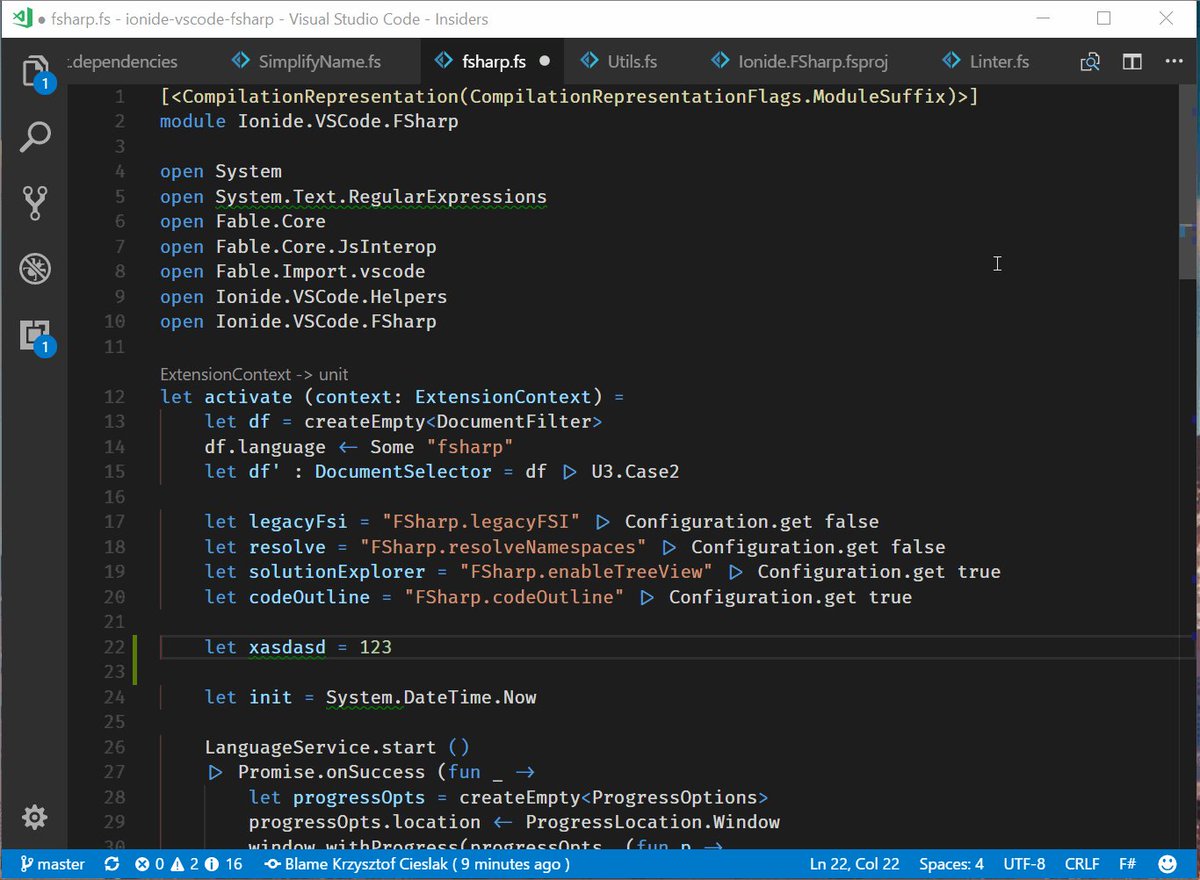The width and height of the screenshot is (1200, 880).
Task: Switch to the paket.dependencies tab
Action: click(x=122, y=61)
